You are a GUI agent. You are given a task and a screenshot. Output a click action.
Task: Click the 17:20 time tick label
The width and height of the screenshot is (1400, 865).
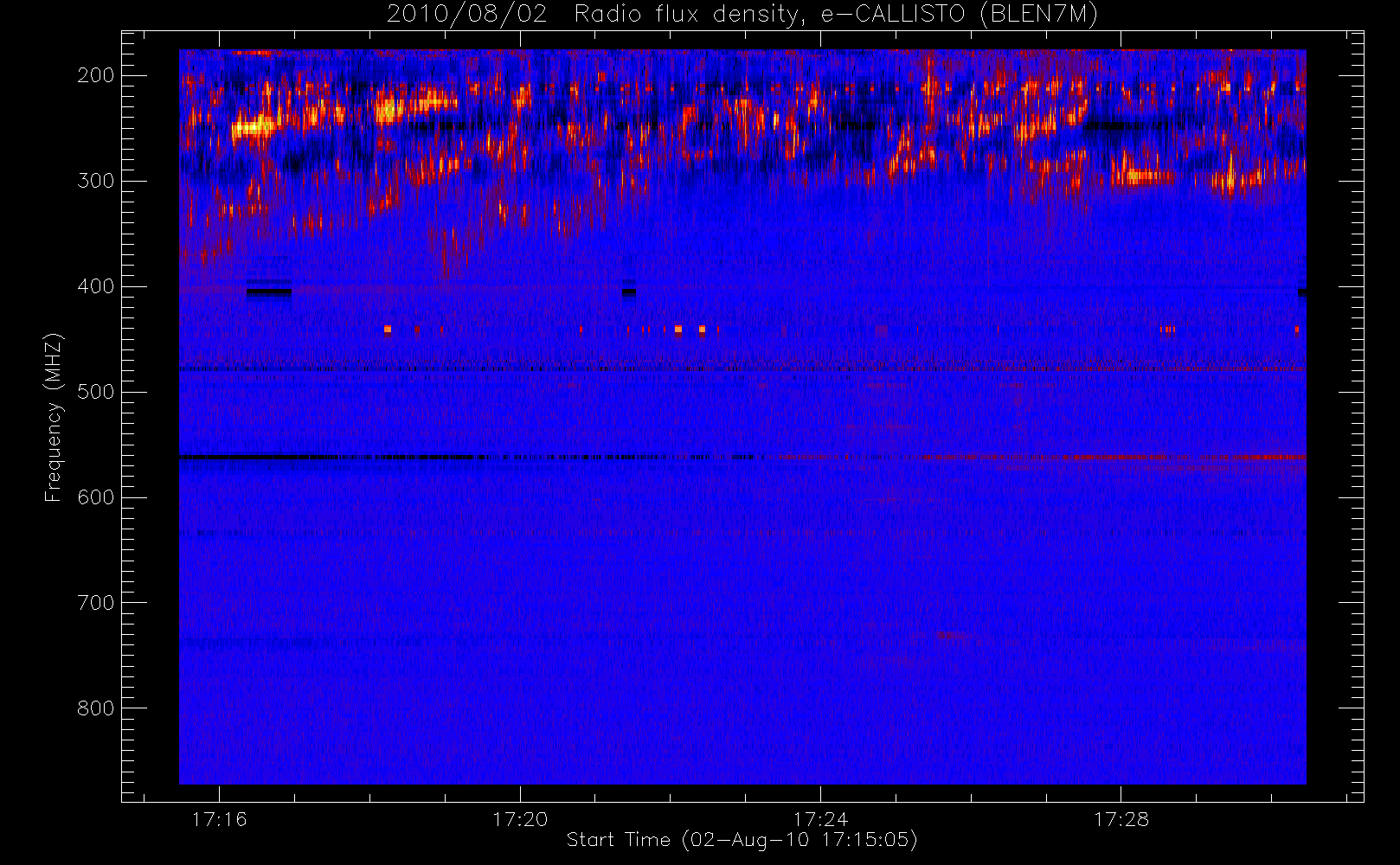pyautogui.click(x=520, y=819)
